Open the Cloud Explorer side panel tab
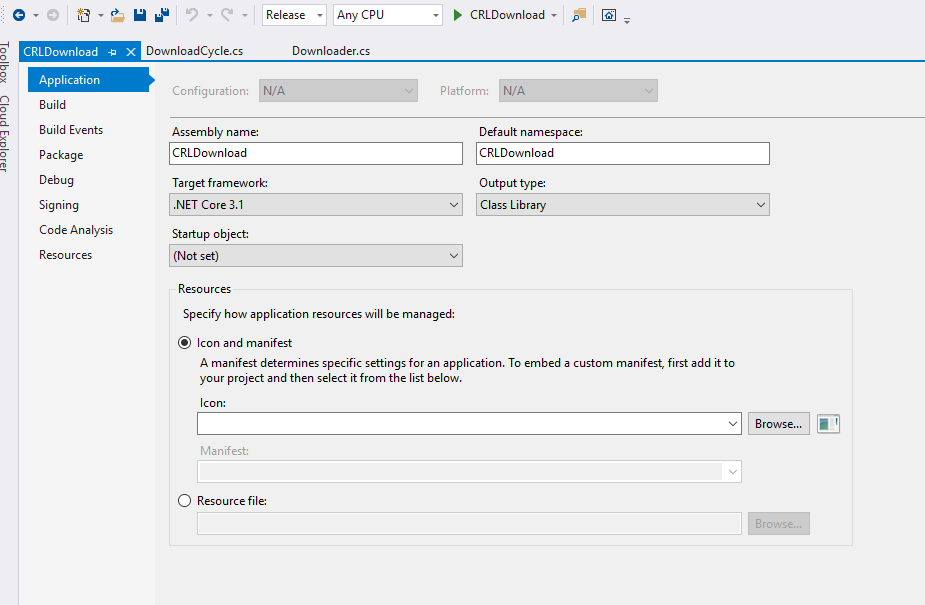 pos(5,134)
